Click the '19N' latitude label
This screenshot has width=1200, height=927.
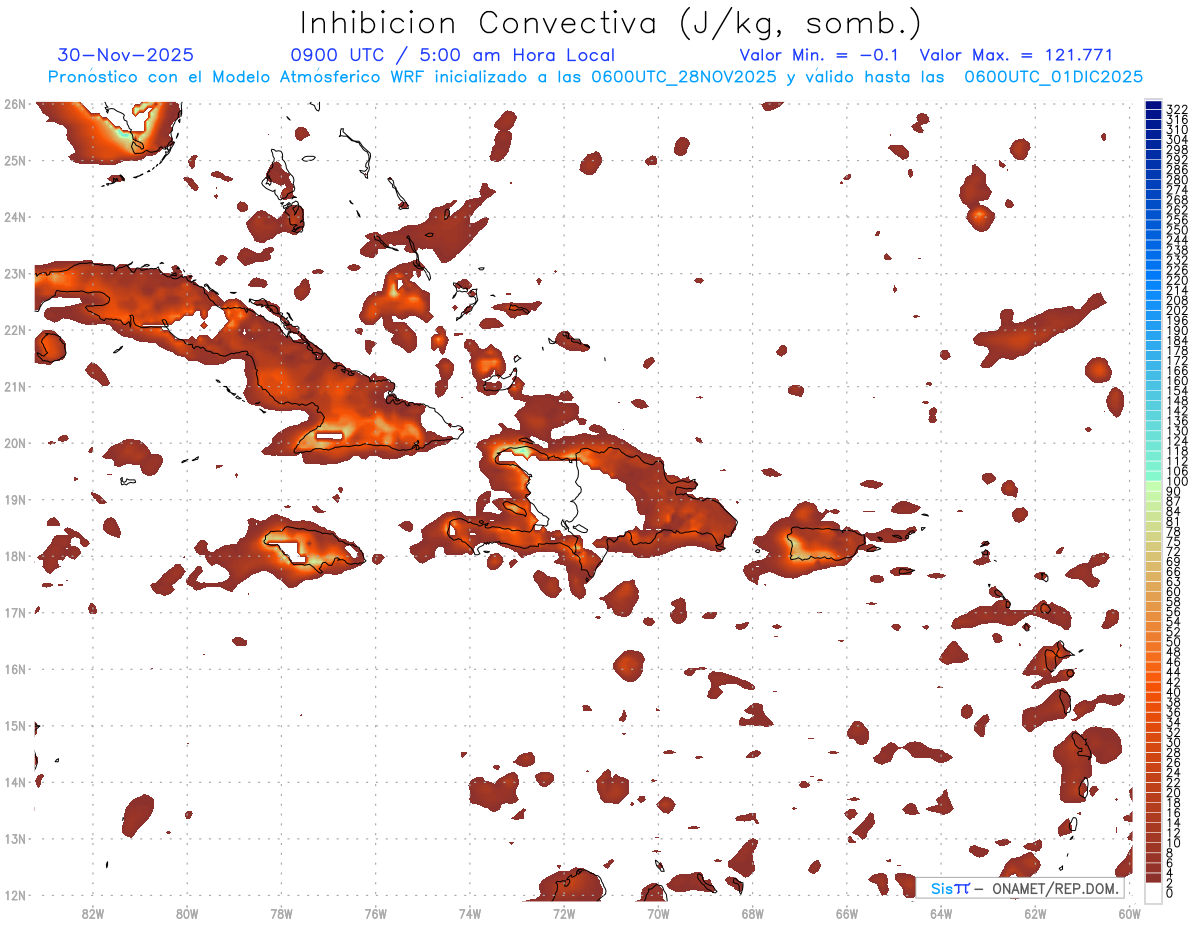point(14,499)
